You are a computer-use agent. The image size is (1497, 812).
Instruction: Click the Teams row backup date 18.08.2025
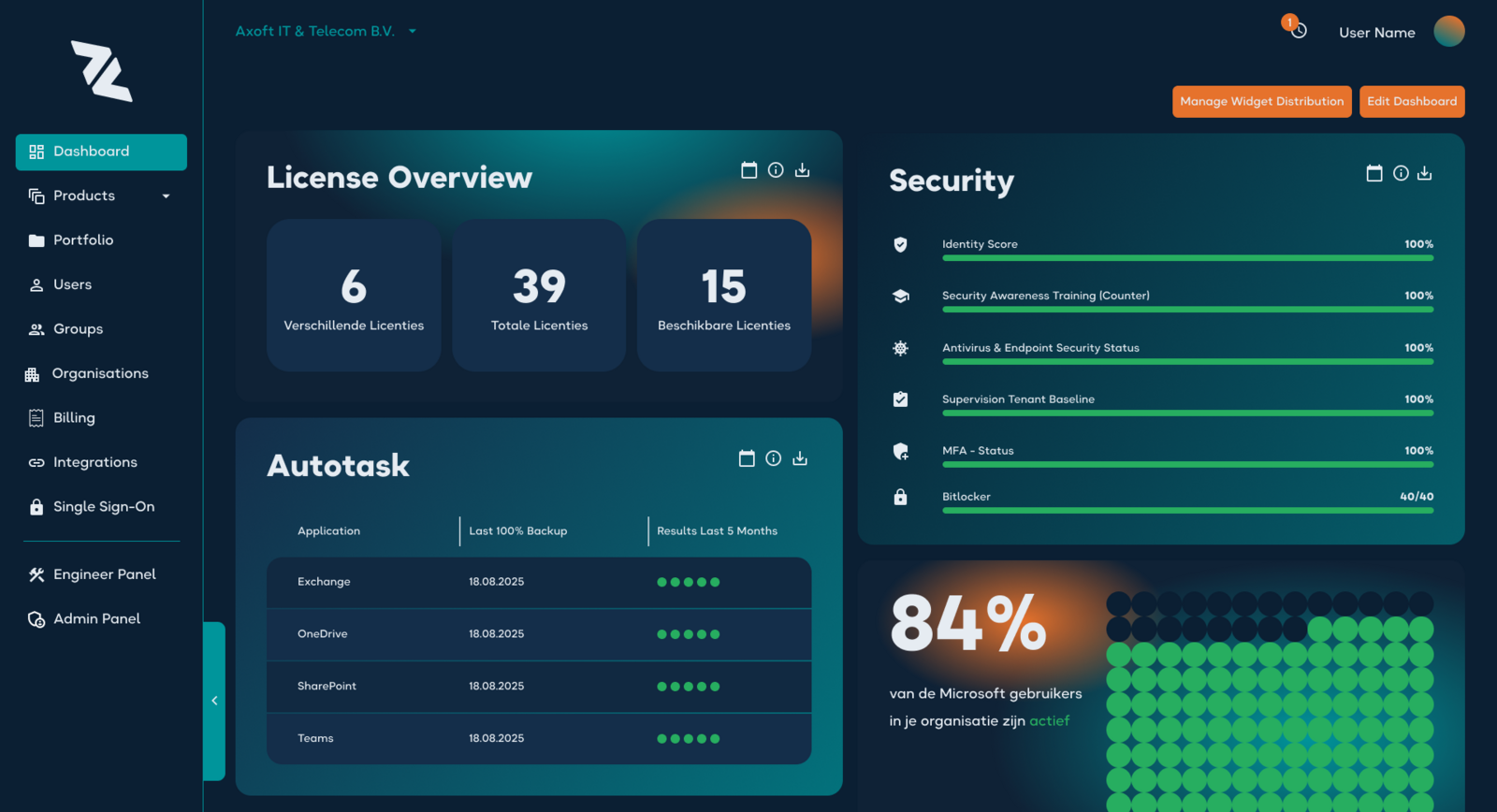click(x=496, y=739)
